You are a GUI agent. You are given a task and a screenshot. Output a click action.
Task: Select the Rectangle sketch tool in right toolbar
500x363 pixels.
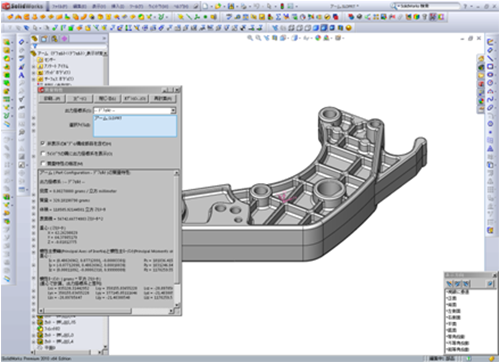[490, 67]
